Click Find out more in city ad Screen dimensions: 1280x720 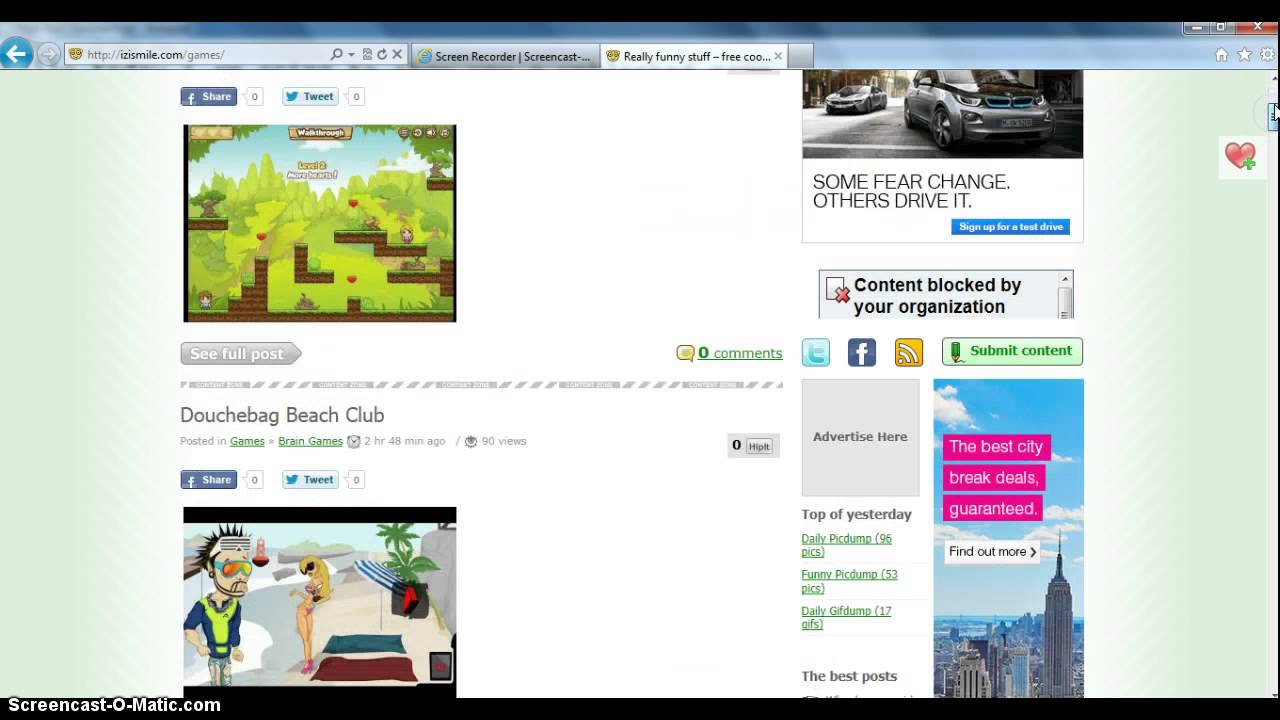[x=992, y=552]
